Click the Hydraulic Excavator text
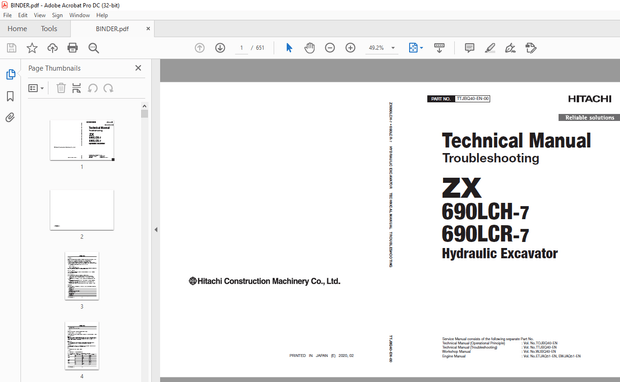Viewport: 620px width, 382px height. (x=500, y=253)
